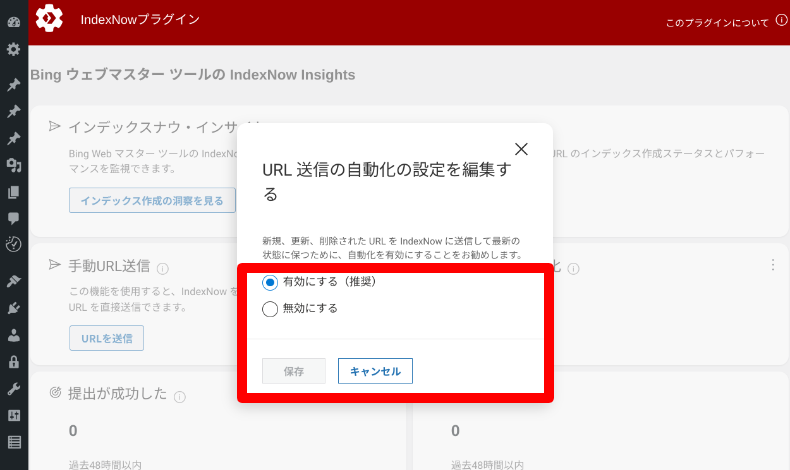Open the Media library sidebar icon

tap(14, 165)
